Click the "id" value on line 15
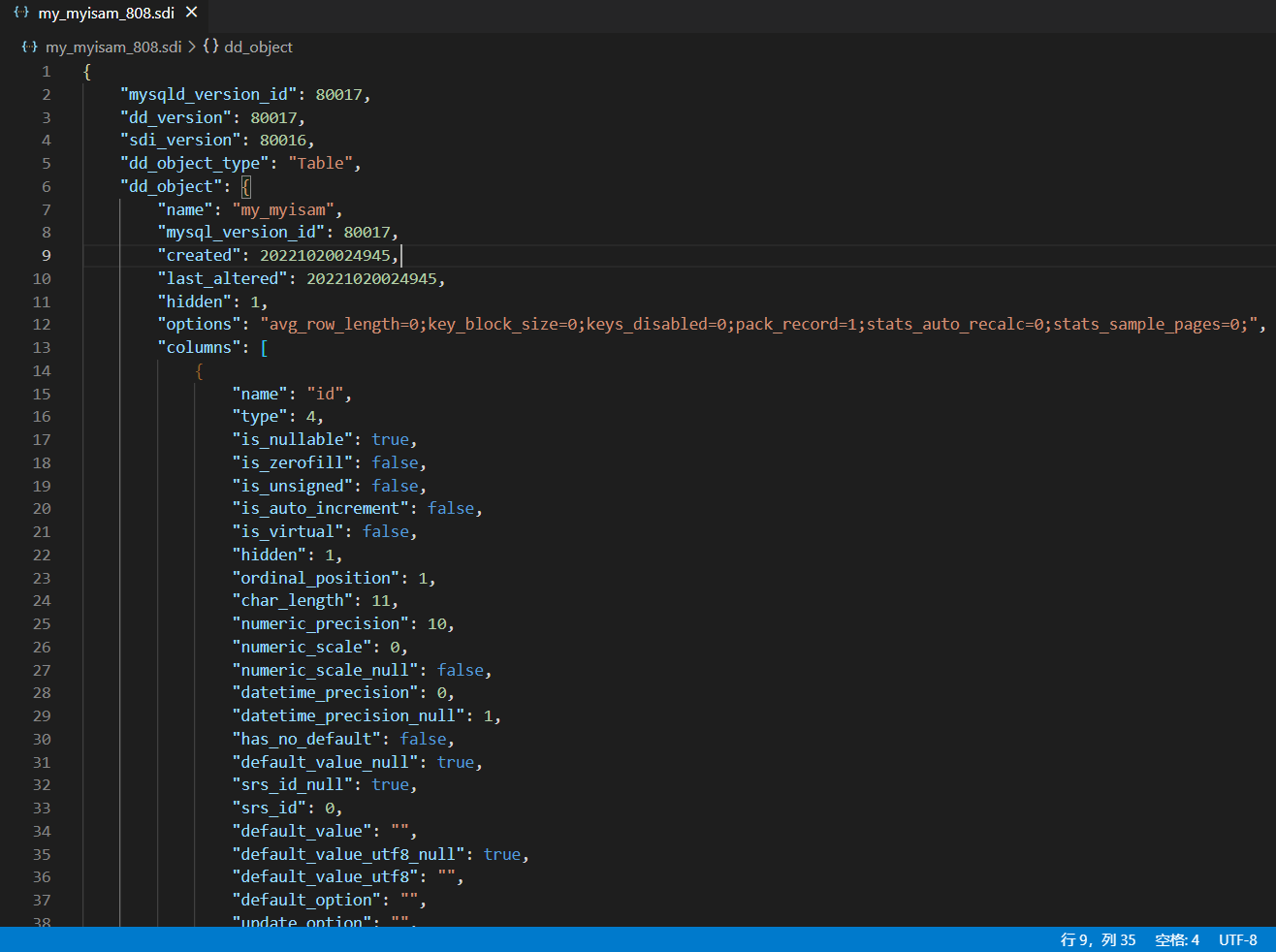 pos(326,395)
